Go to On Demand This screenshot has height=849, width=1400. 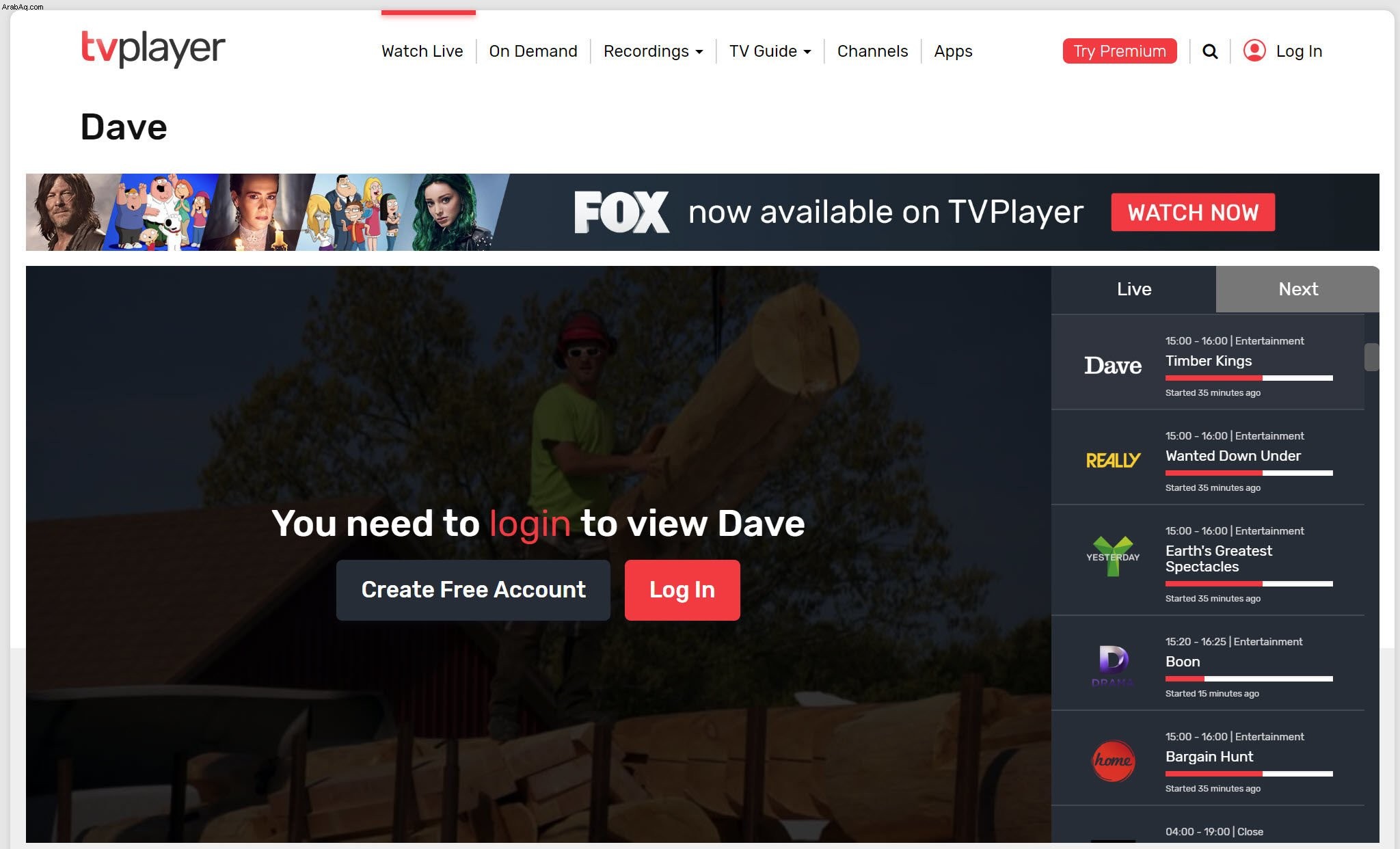click(533, 51)
